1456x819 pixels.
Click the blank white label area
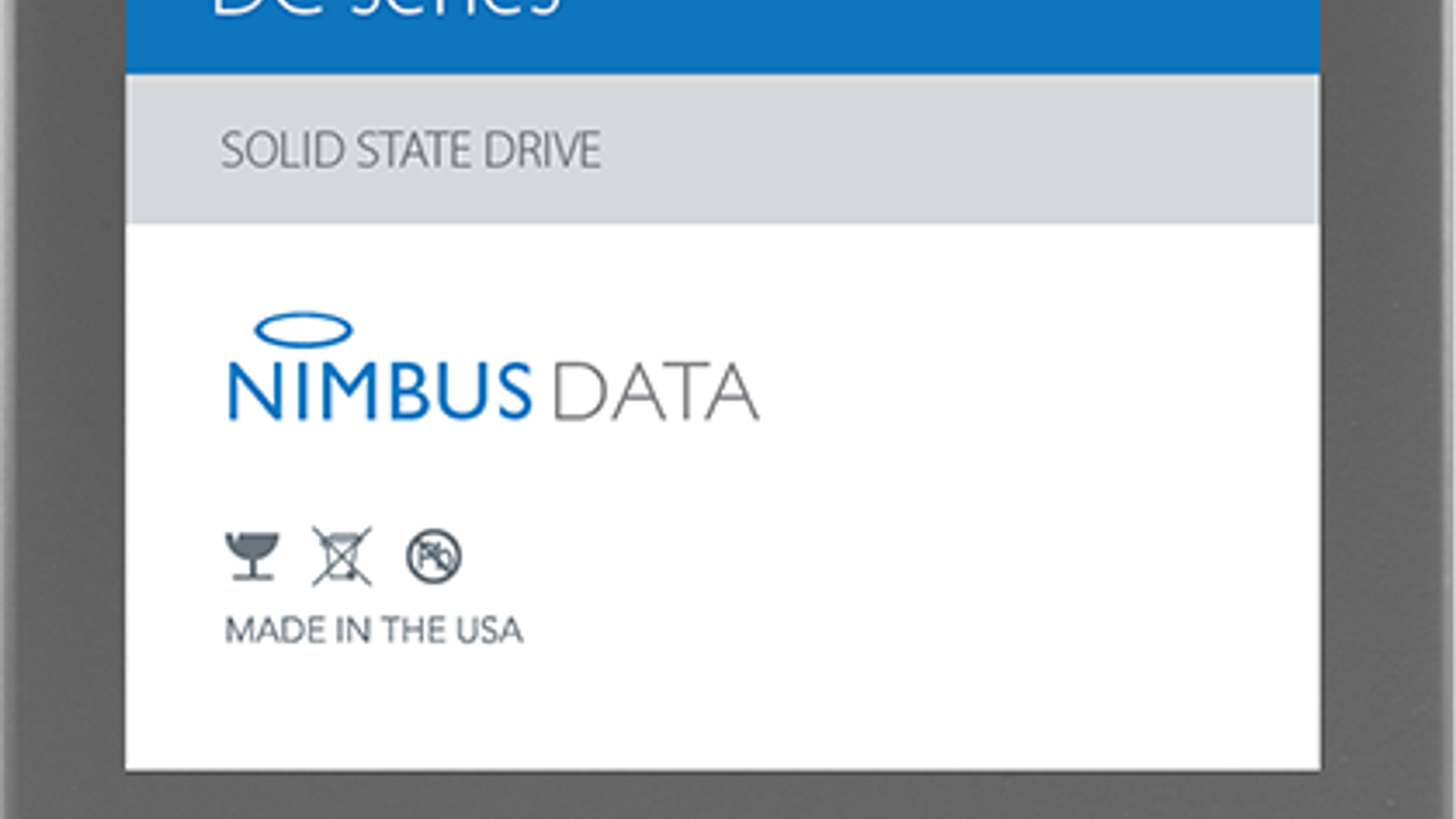pyautogui.click(x=1001, y=500)
